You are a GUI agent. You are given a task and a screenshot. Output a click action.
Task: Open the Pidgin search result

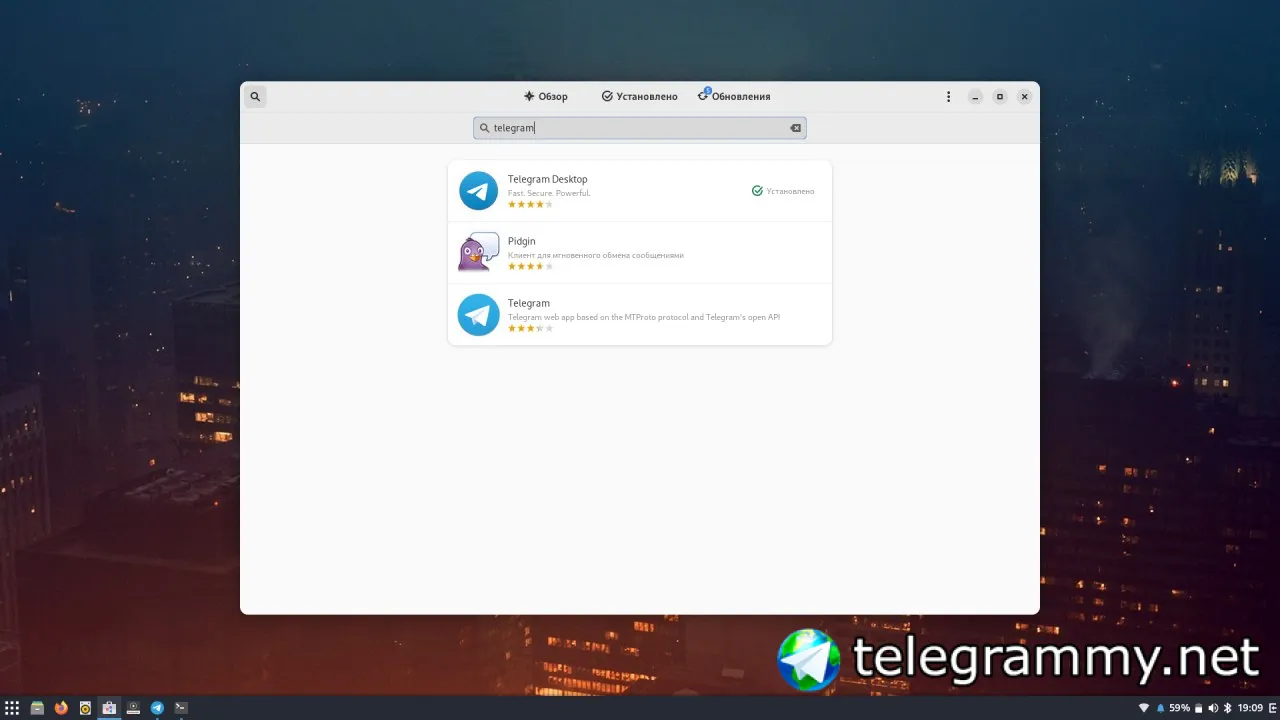coord(640,253)
